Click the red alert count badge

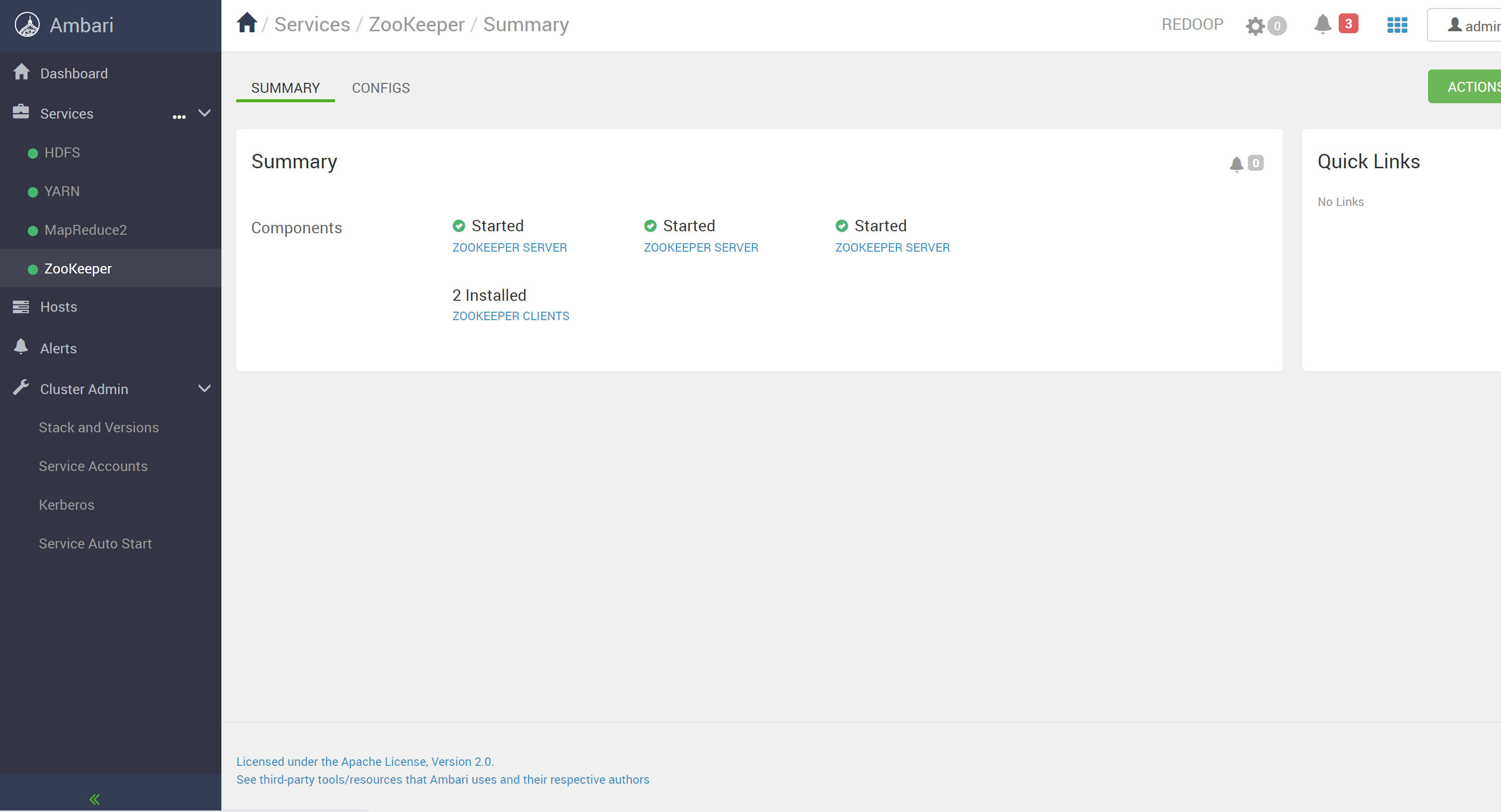click(1348, 23)
